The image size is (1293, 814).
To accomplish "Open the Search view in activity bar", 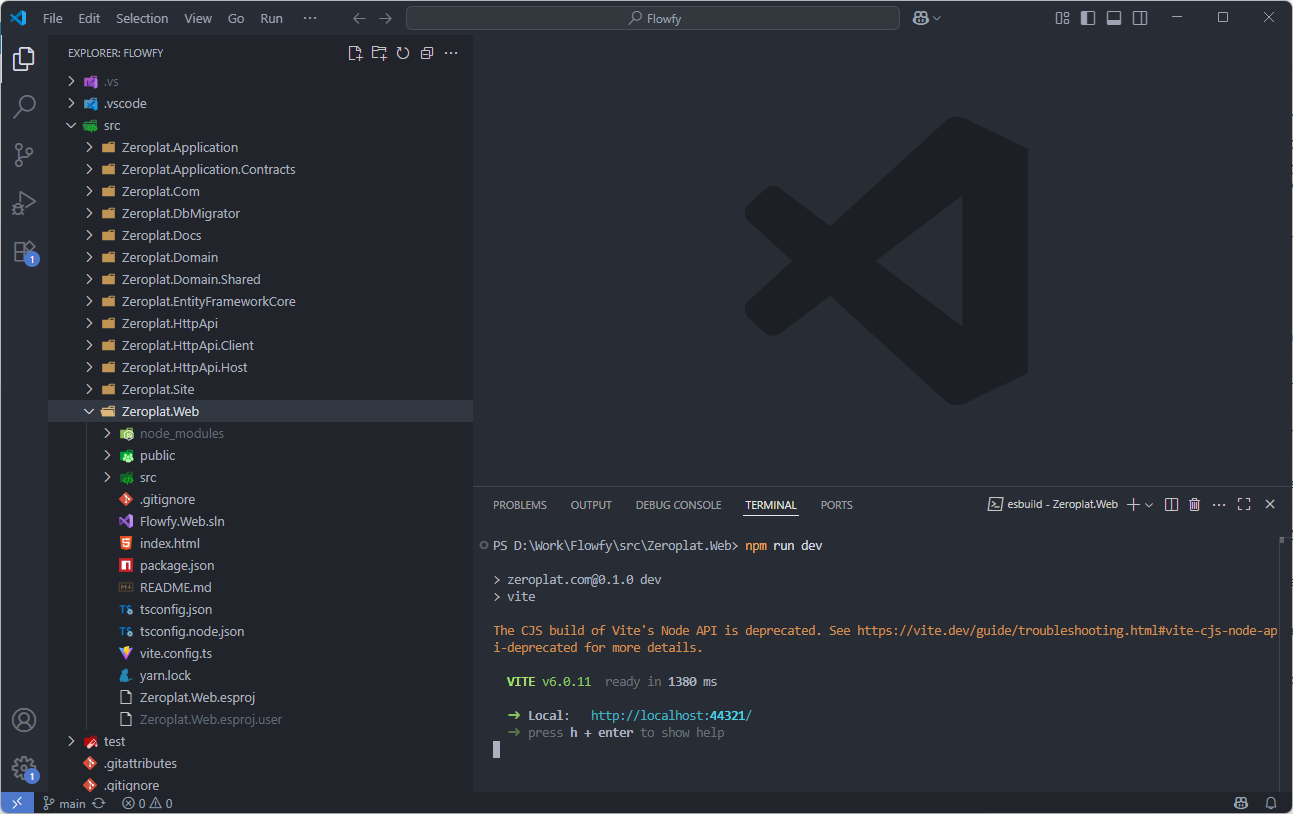I will (x=24, y=106).
